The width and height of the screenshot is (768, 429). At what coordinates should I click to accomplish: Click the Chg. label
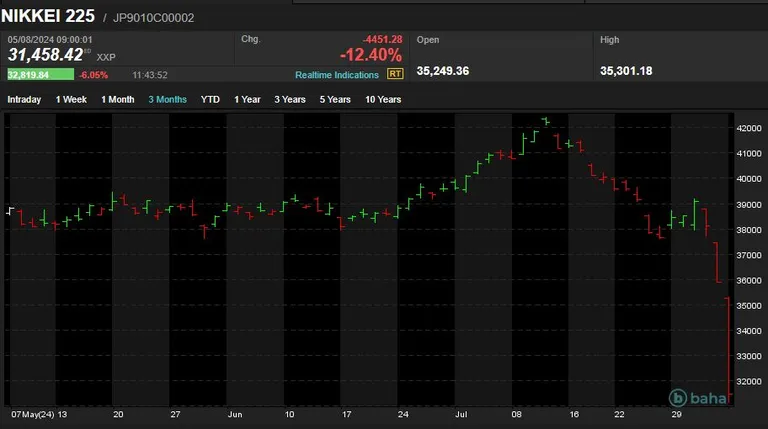[251, 39]
